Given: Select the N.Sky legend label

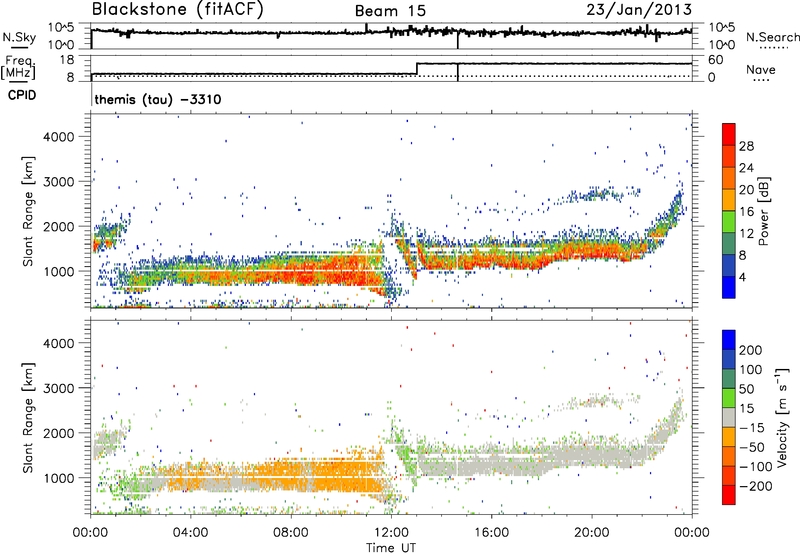Looking at the screenshot, I should coord(19,37).
